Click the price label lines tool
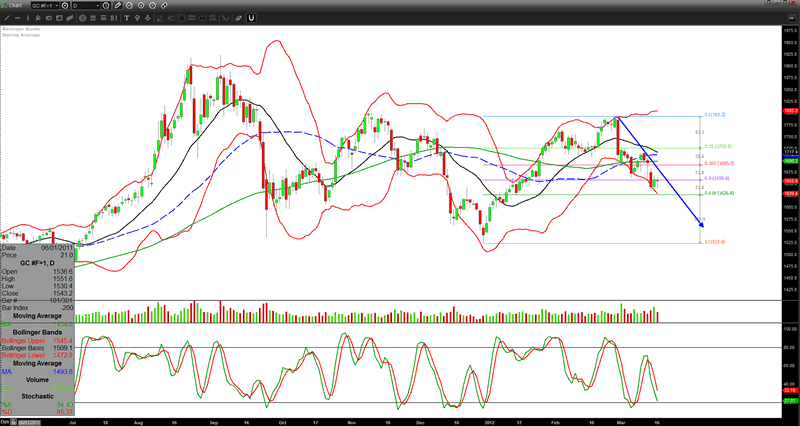800x426 pixels. tap(192, 18)
